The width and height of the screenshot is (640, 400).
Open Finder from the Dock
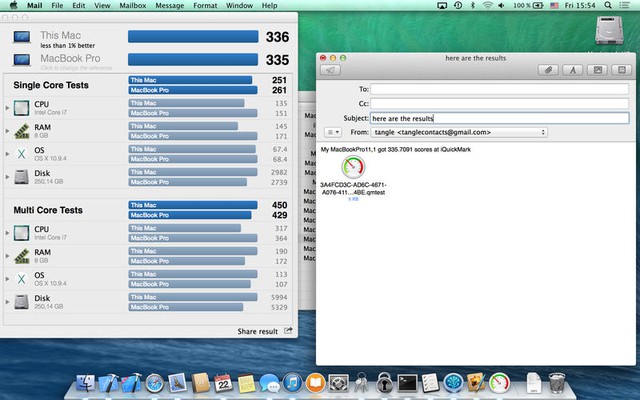pyautogui.click(x=86, y=384)
